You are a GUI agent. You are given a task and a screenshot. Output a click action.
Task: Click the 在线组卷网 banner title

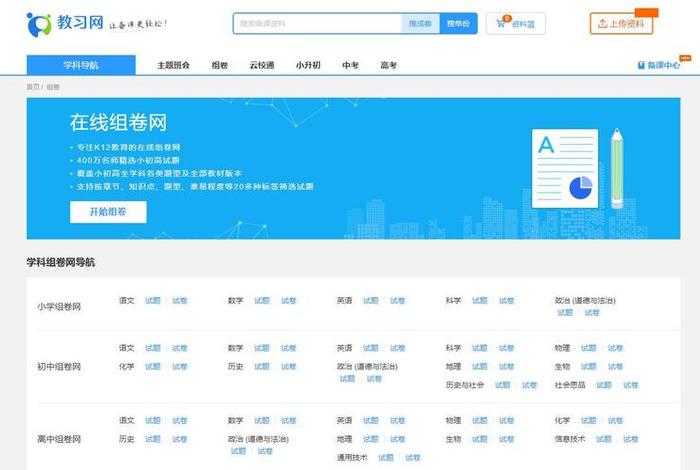(x=118, y=122)
